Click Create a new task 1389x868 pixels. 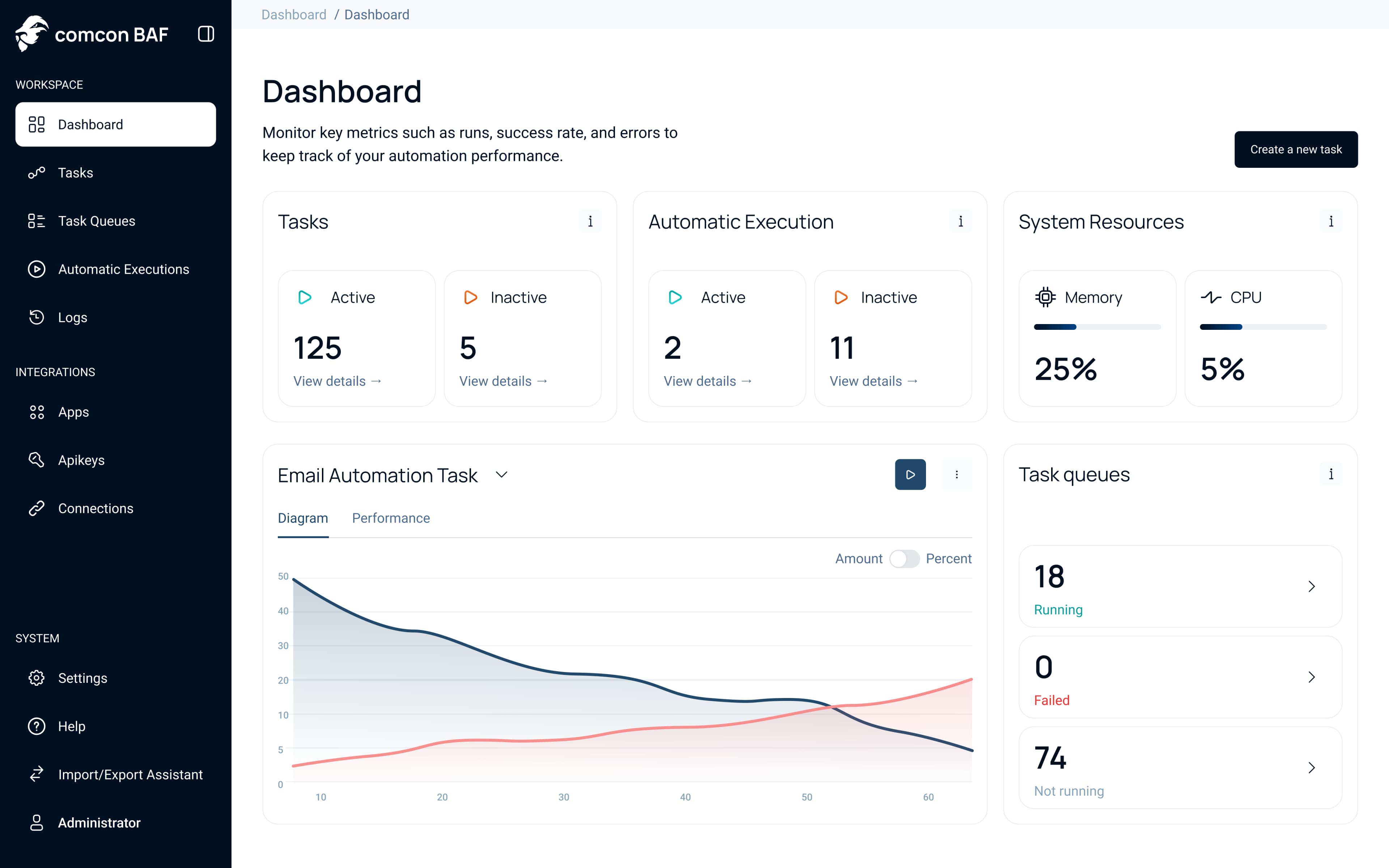pyautogui.click(x=1296, y=149)
